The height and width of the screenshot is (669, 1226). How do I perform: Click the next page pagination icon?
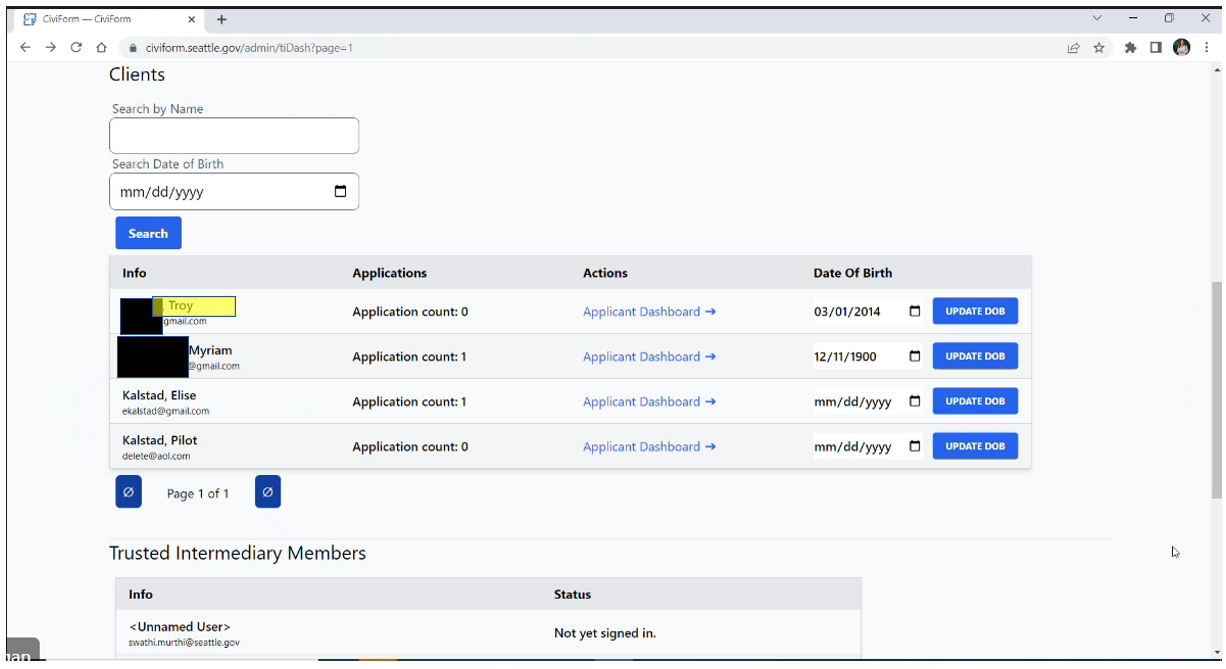[x=267, y=491]
